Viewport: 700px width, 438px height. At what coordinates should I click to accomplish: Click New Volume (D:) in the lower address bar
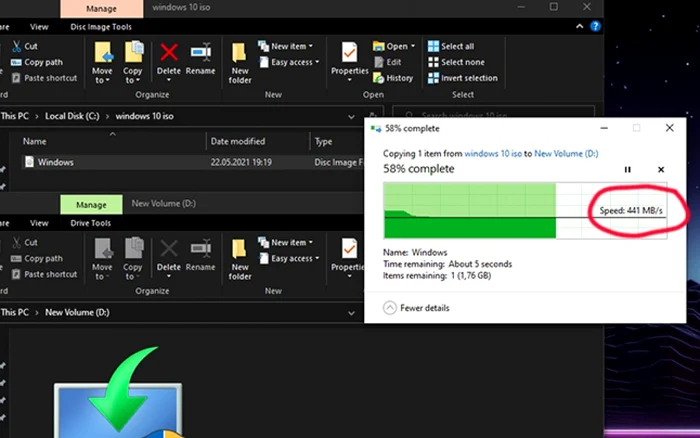pos(77,313)
